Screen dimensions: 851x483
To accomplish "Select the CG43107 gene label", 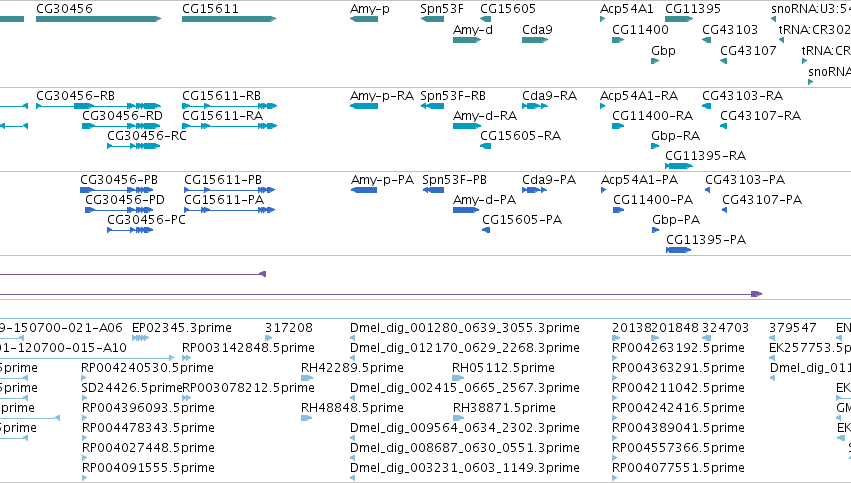I will [x=748, y=51].
